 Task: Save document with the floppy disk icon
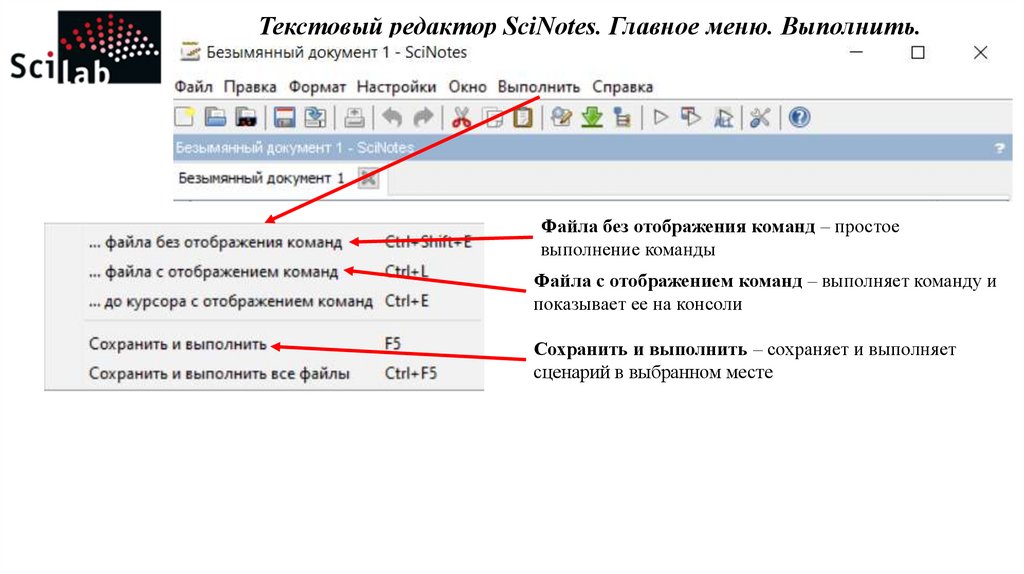(x=284, y=118)
